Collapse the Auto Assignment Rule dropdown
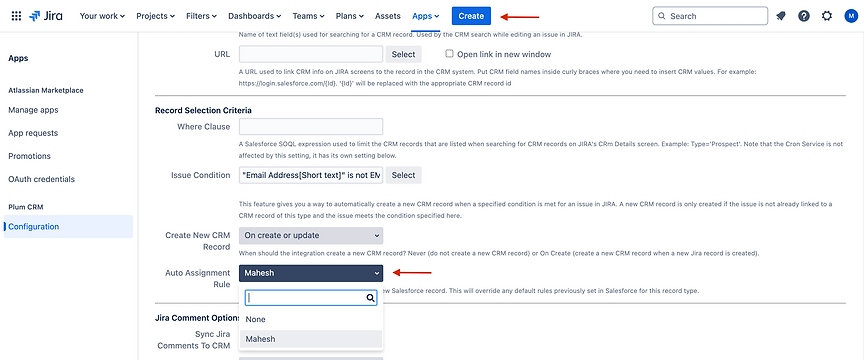 click(x=311, y=273)
